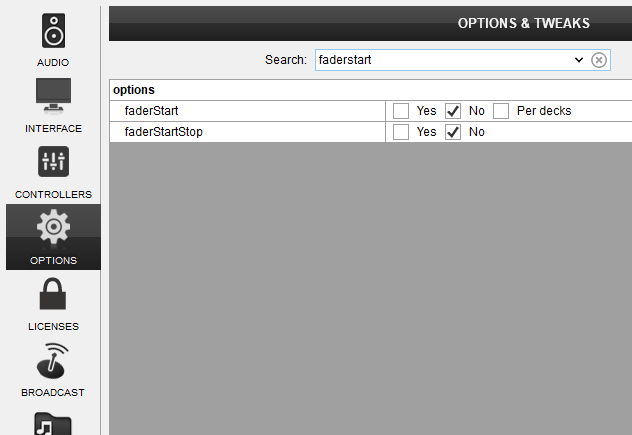Toggle the No checkbox for faderStartStop
The height and width of the screenshot is (435, 632).
point(453,132)
